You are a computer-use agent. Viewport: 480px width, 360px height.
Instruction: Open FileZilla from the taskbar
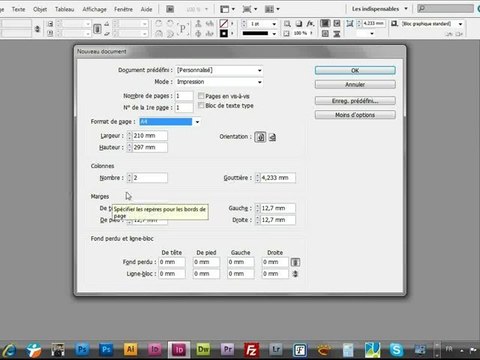(x=251, y=350)
